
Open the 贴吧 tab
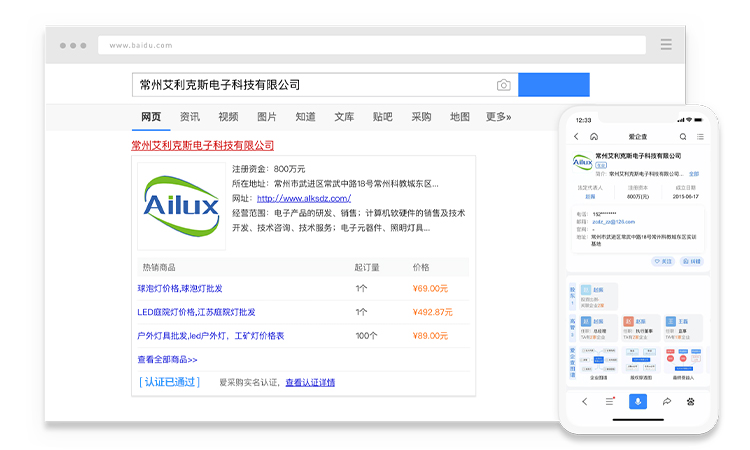(383, 117)
